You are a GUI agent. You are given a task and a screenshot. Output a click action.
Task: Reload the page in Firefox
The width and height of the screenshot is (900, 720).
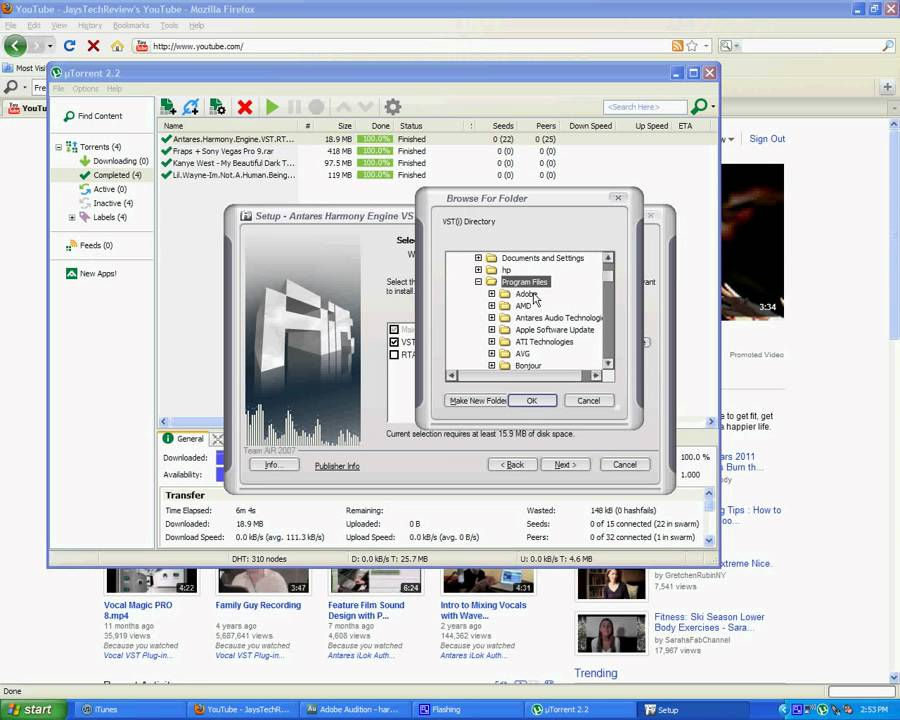(x=69, y=46)
